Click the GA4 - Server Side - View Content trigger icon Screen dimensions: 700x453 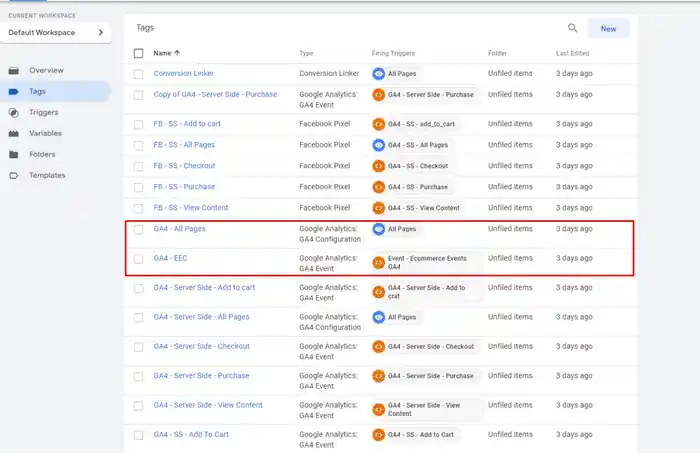[x=379, y=409]
